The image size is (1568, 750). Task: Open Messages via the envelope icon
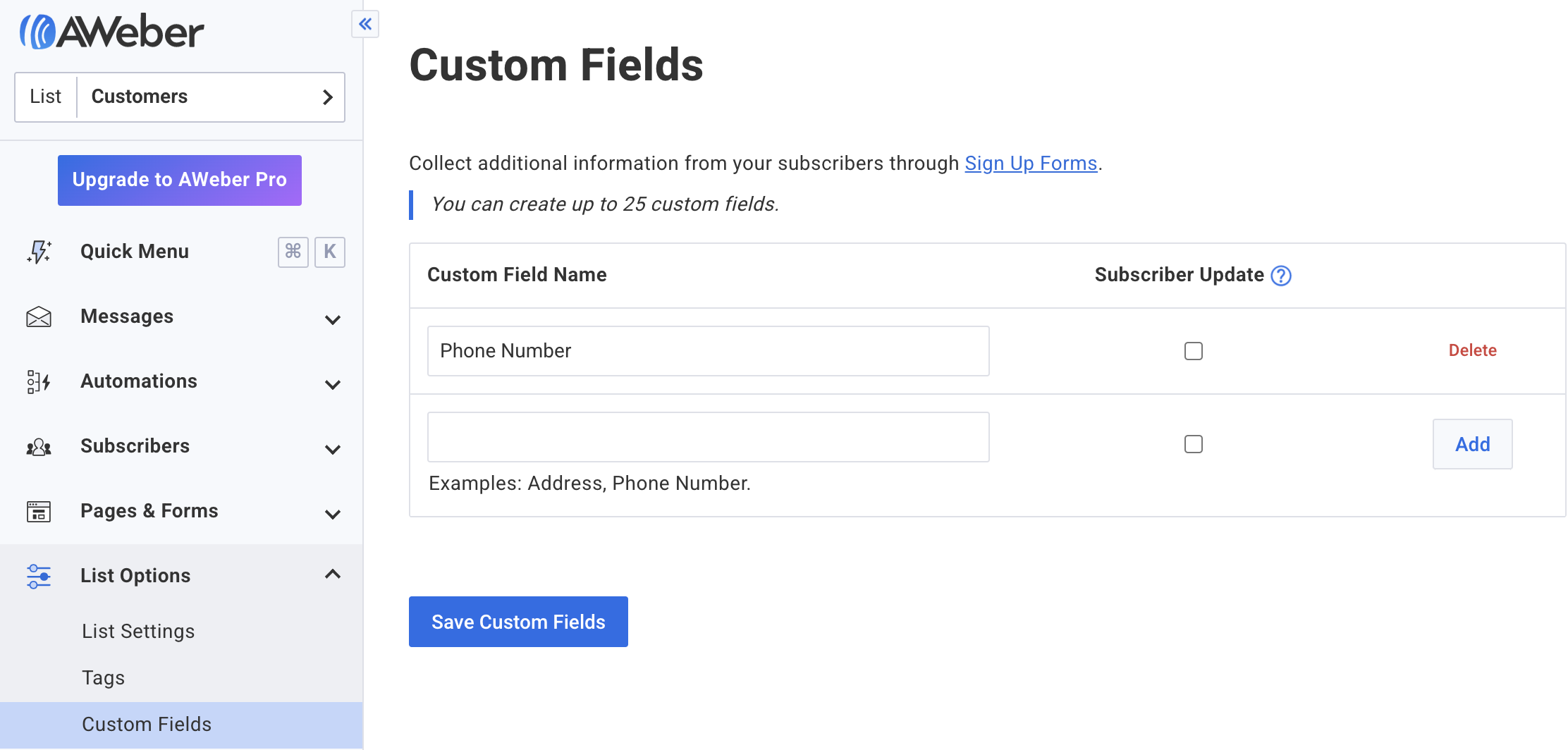click(x=38, y=317)
